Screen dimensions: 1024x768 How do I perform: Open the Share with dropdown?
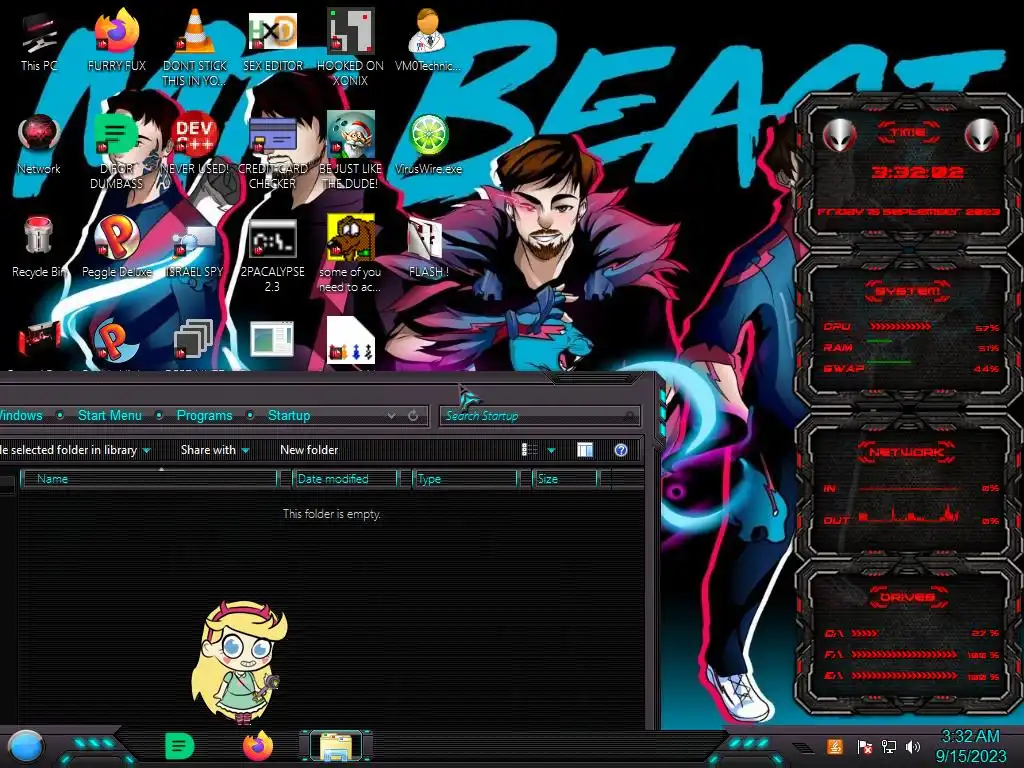click(x=215, y=450)
